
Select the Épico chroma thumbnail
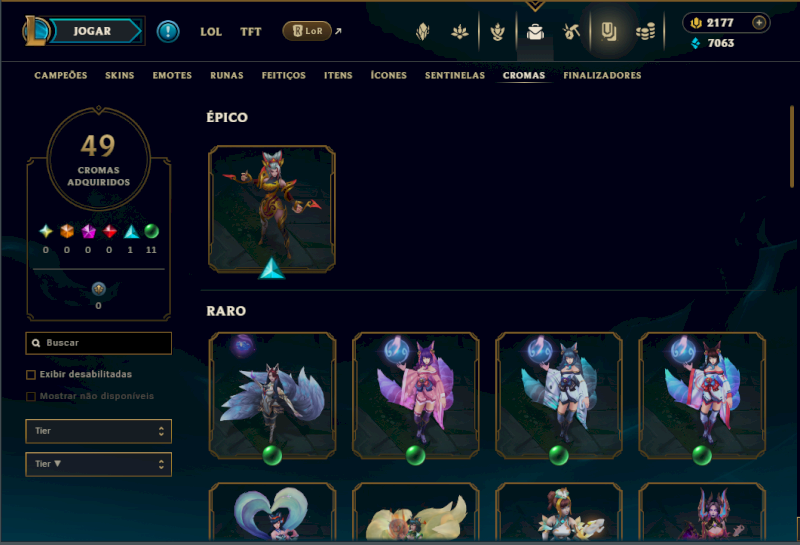(272, 210)
